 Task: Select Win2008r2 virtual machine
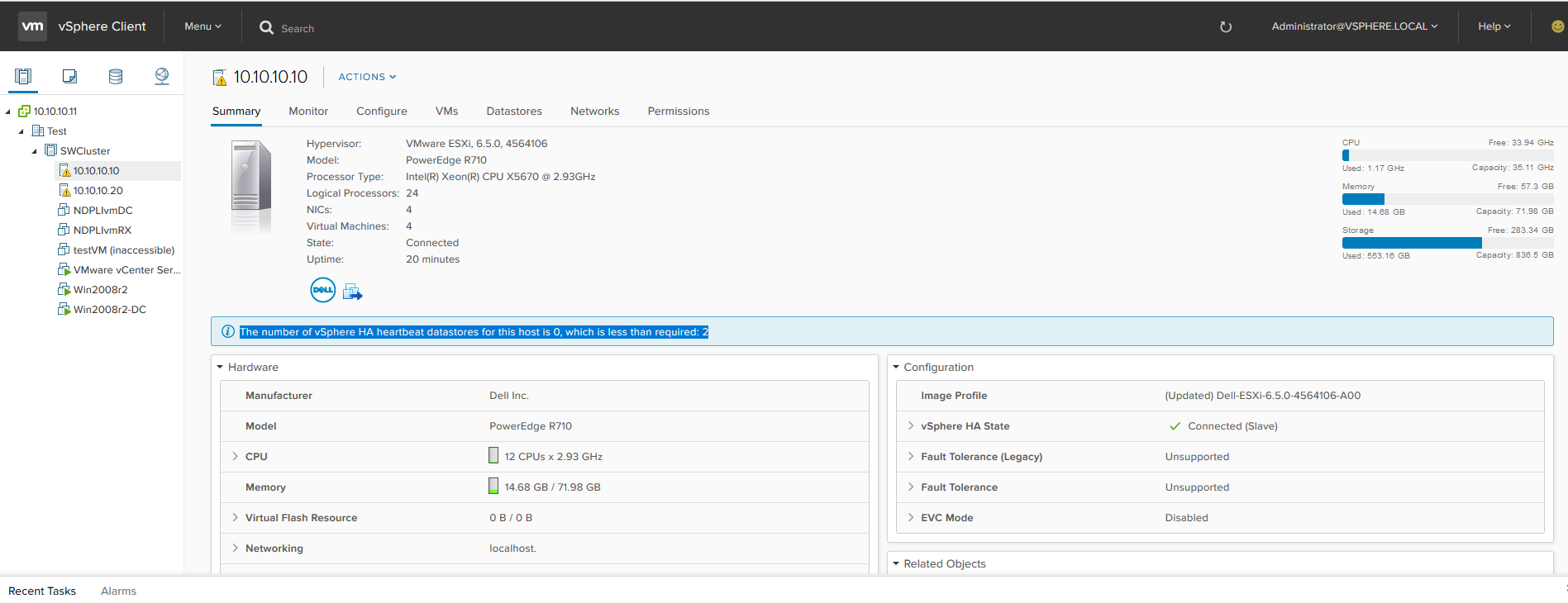[100, 290]
